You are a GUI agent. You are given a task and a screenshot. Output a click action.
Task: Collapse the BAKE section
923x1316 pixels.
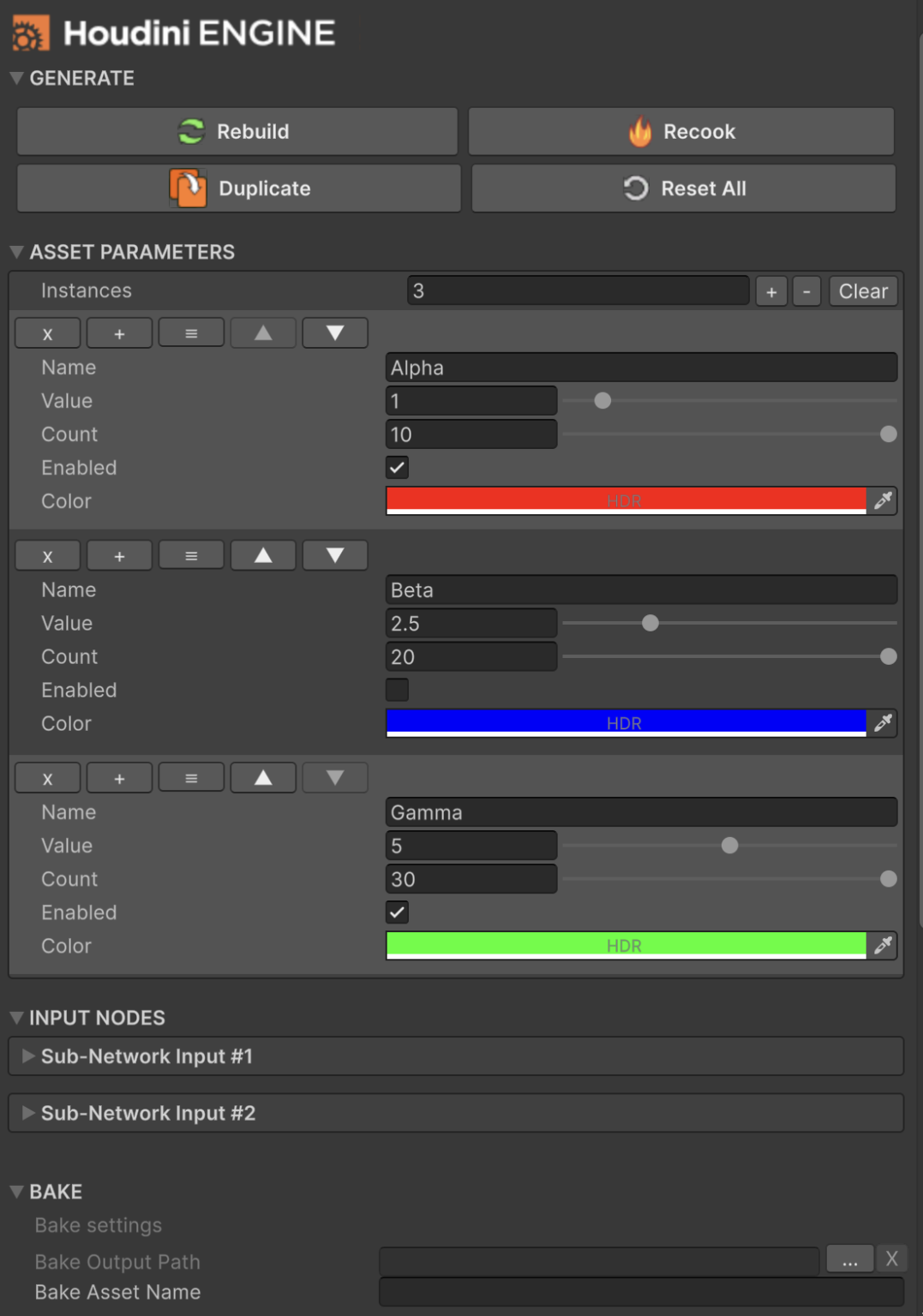click(x=16, y=1192)
